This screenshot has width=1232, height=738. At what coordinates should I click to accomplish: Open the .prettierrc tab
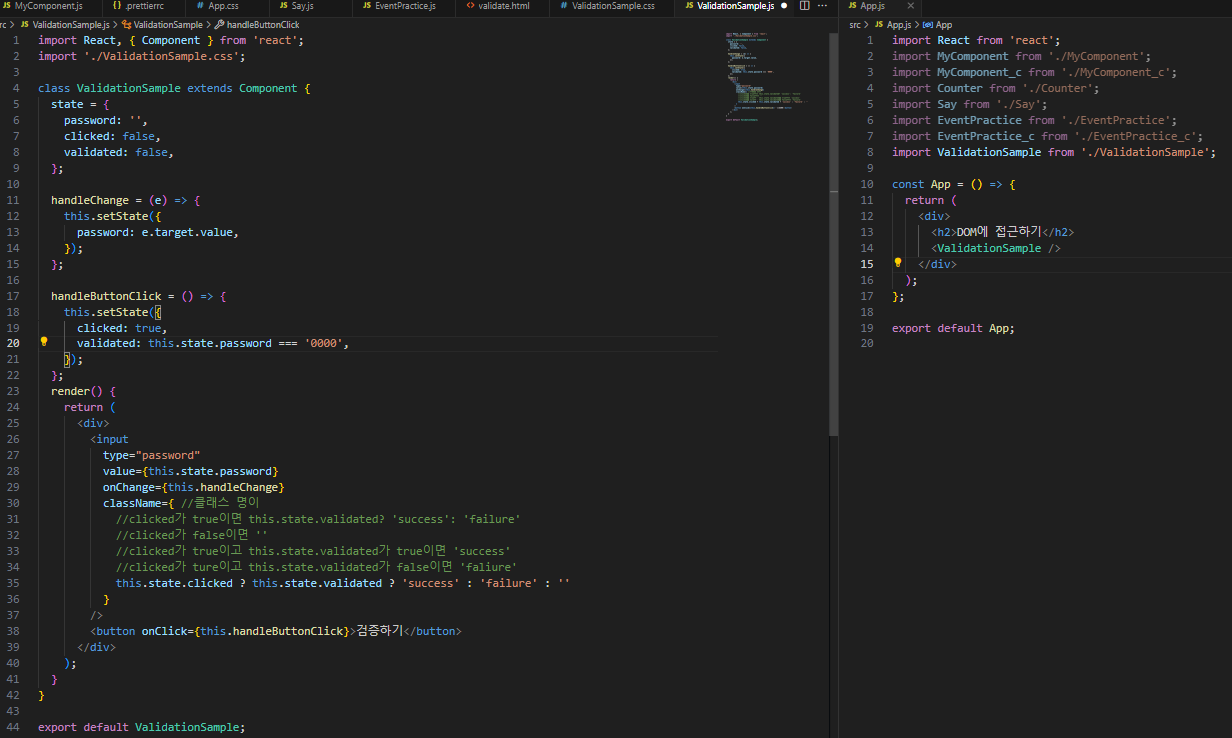pos(143,6)
